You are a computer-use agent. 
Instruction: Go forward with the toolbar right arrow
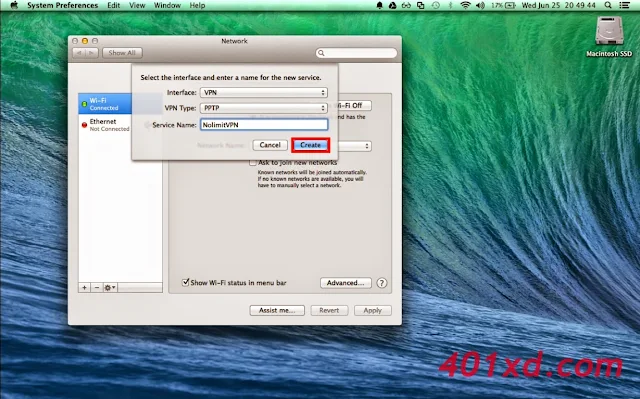tap(92, 53)
